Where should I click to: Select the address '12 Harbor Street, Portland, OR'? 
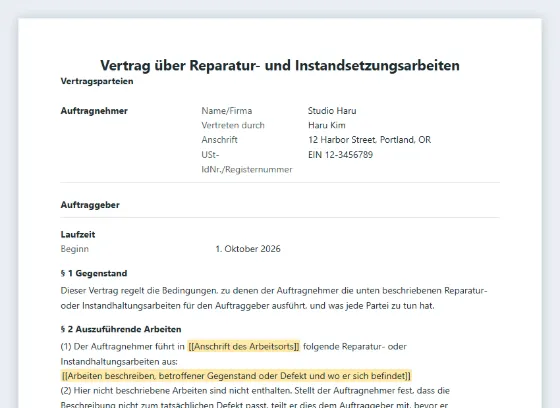(x=369, y=140)
